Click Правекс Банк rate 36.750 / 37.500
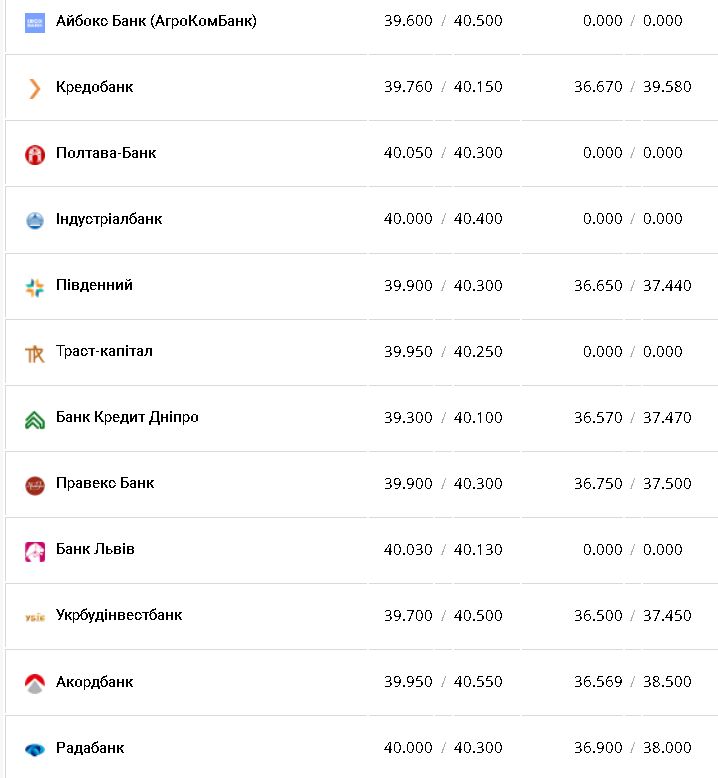Screen dimensions: 718x778 632,483
